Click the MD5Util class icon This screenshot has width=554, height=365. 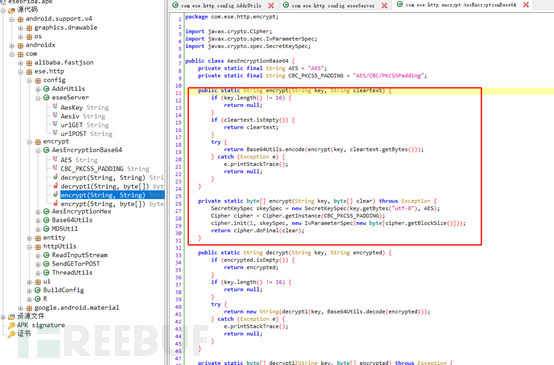pos(46,229)
